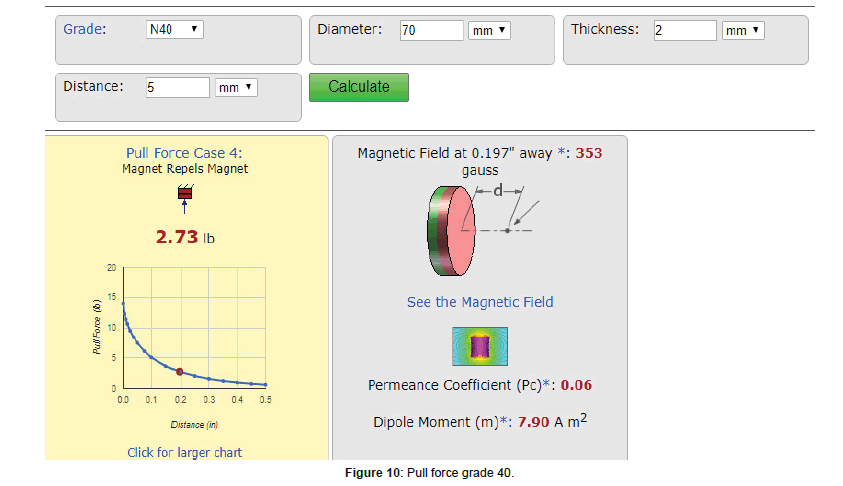Click the pull force curve chart
This screenshot has width=843, height=486.
(x=193, y=330)
